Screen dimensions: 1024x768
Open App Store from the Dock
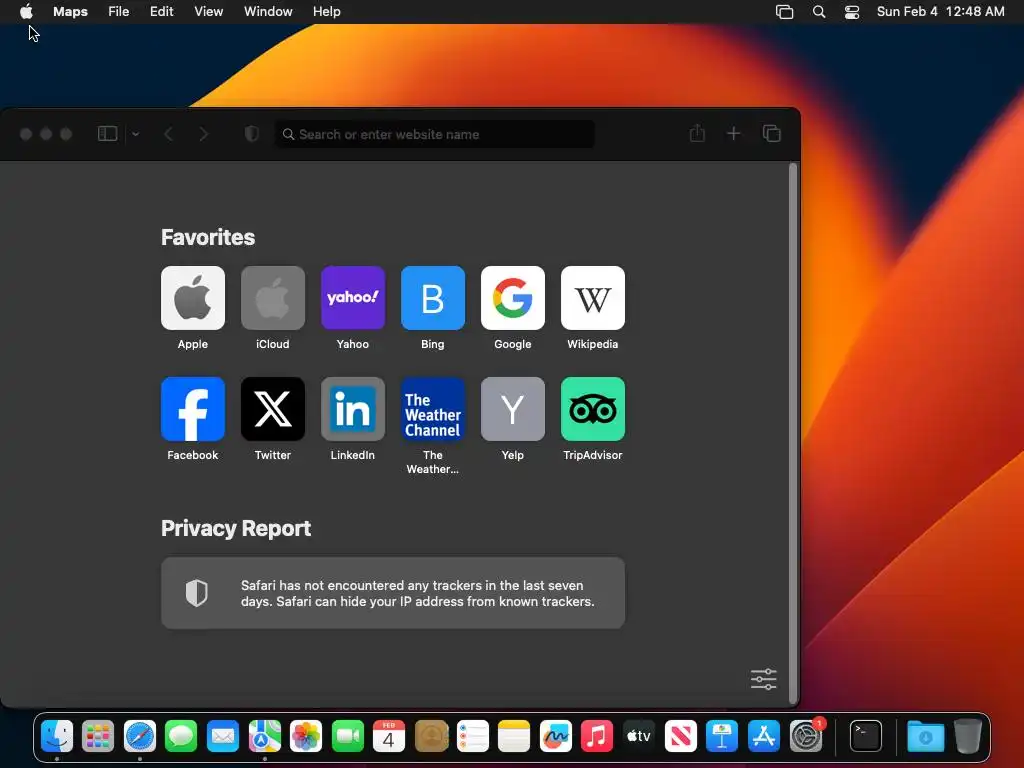coord(763,736)
